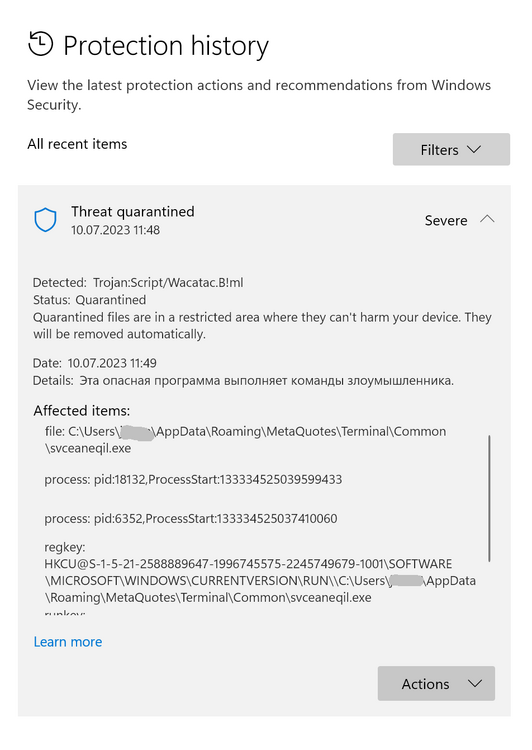
Task: Click the Threat quarantined heading
Action: 133,212
